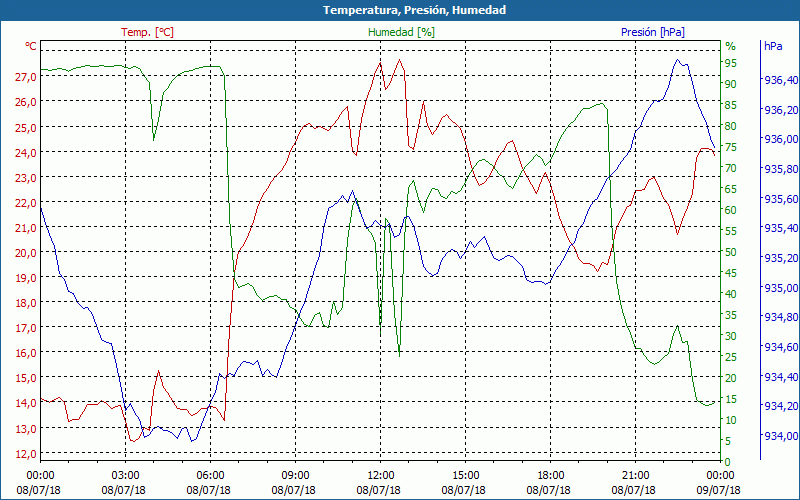800x500 pixels.
Task: Select the red "Temp. [°C]" legend label
Action: pos(147,32)
